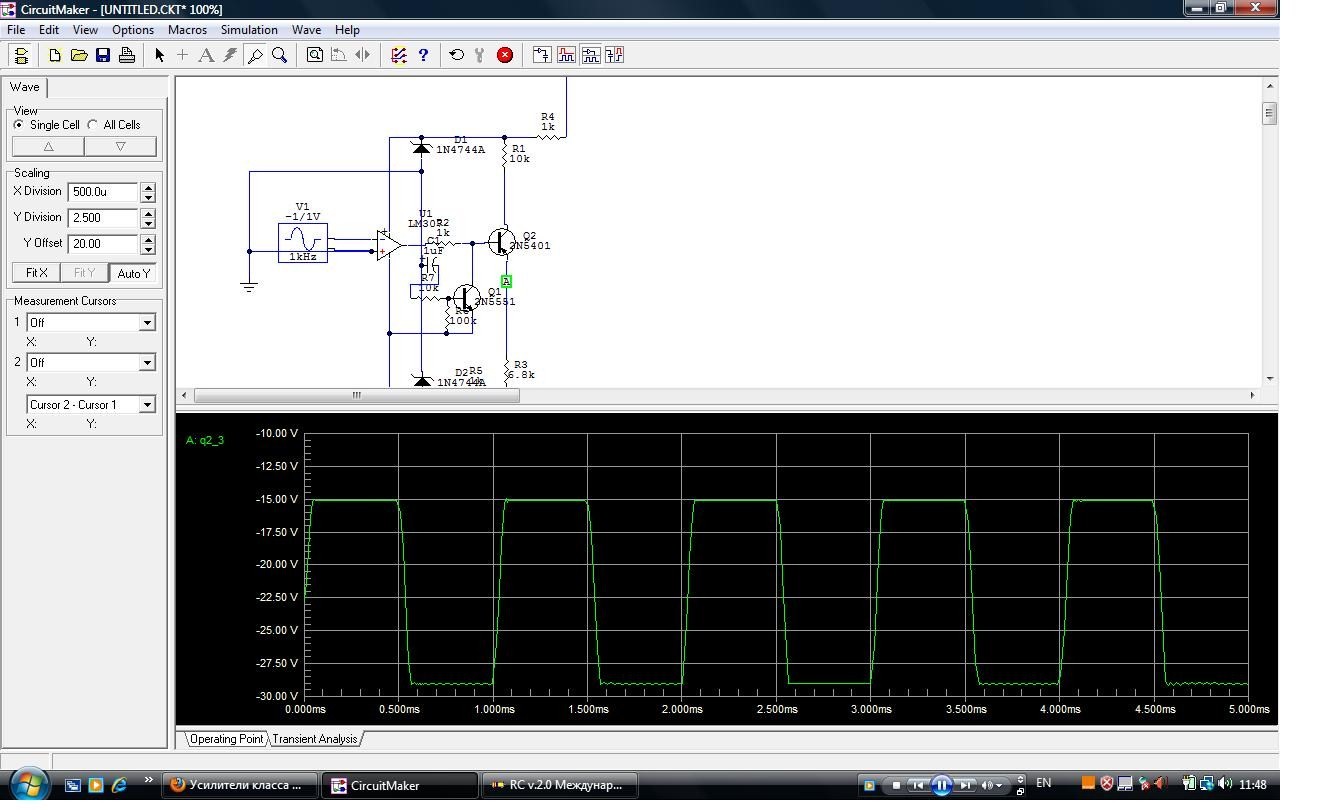This screenshot has height=810, width=1333.
Task: Click the down triangle view button
Action: (x=120, y=146)
